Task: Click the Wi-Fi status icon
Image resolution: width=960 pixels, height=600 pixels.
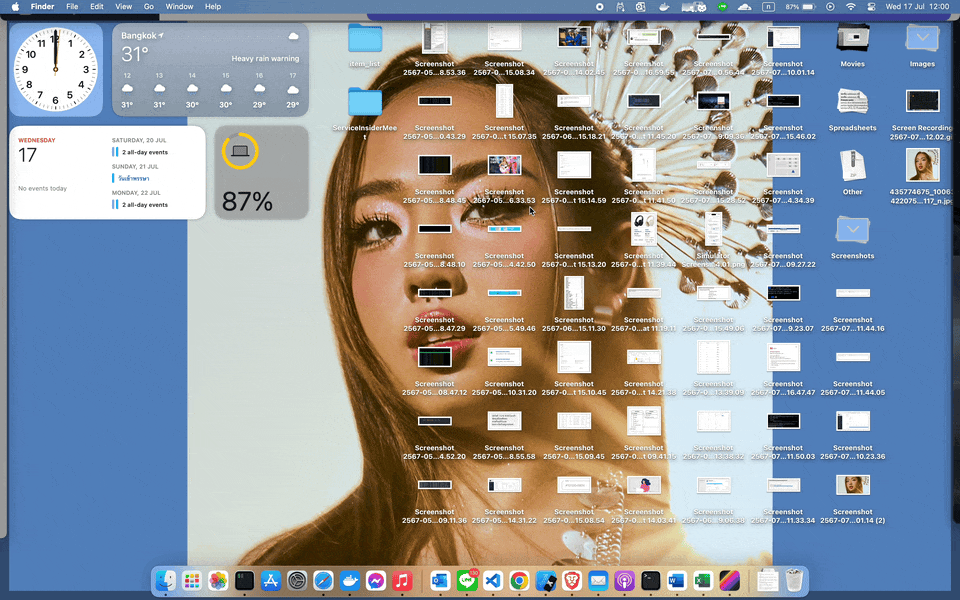Action: click(851, 7)
